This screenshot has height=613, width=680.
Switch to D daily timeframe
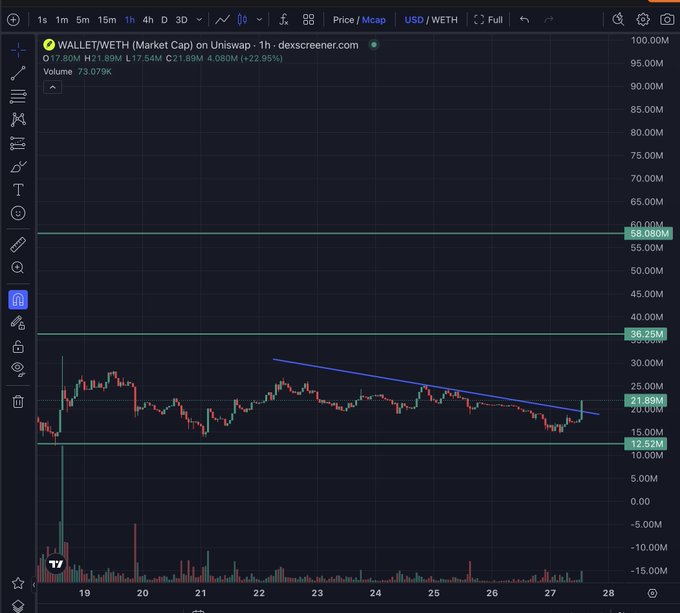pyautogui.click(x=164, y=20)
